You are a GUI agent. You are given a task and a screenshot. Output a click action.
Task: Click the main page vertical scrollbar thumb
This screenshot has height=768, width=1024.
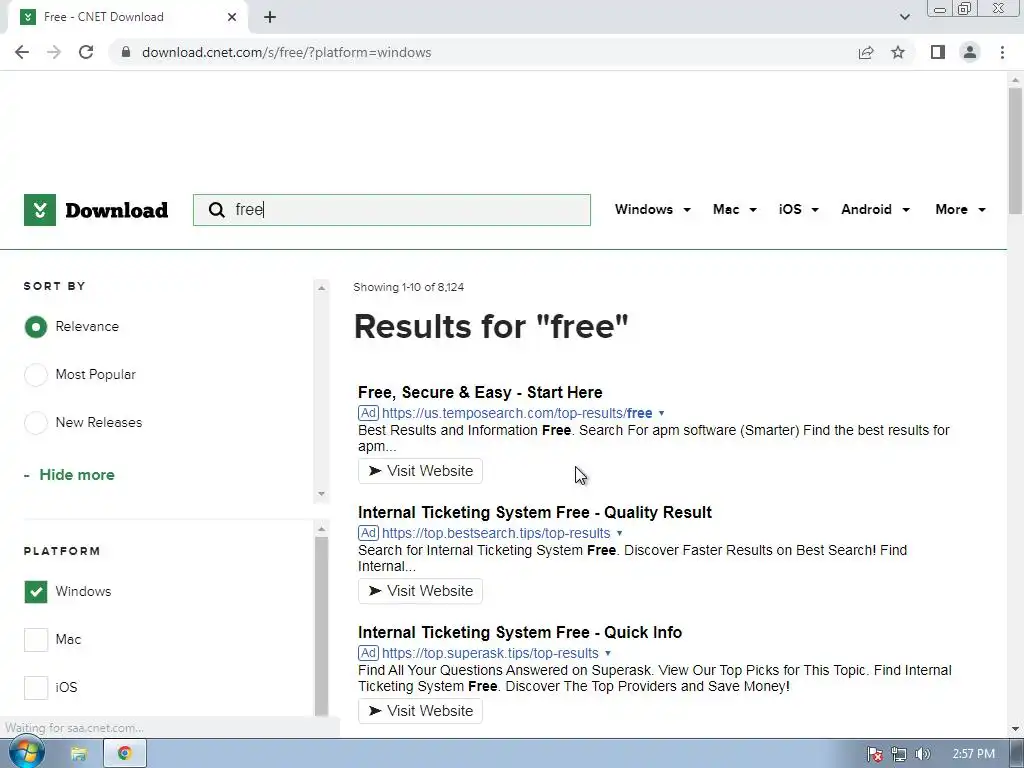[1015, 150]
